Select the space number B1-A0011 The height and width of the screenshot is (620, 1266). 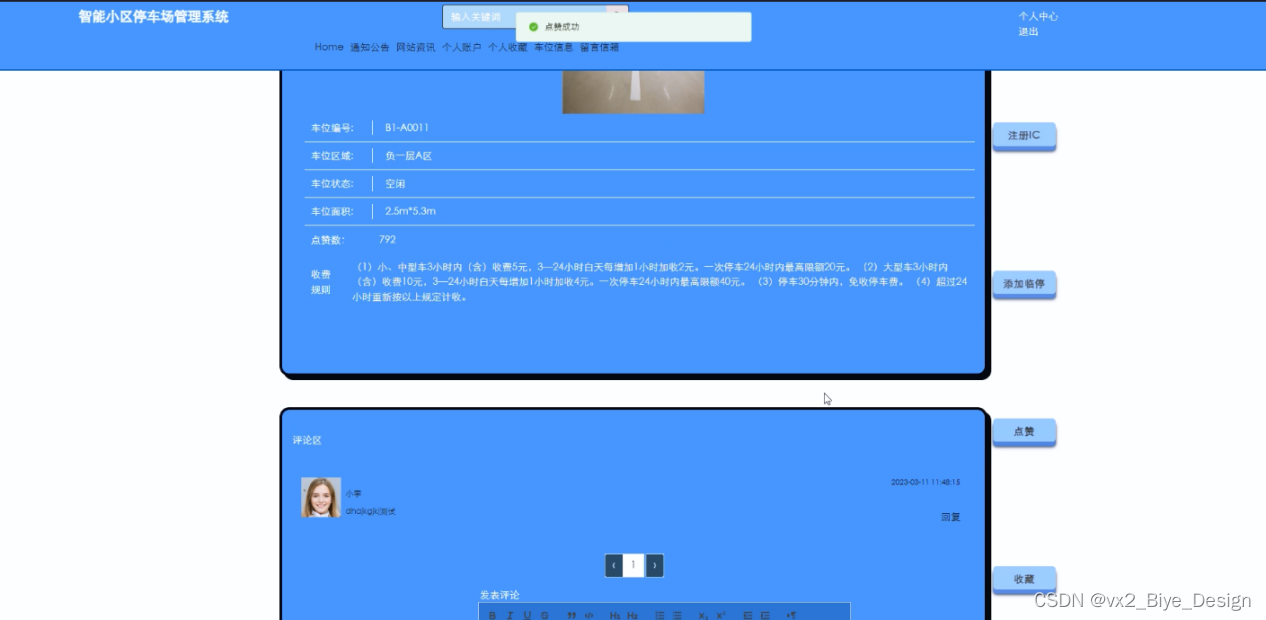[x=407, y=128]
